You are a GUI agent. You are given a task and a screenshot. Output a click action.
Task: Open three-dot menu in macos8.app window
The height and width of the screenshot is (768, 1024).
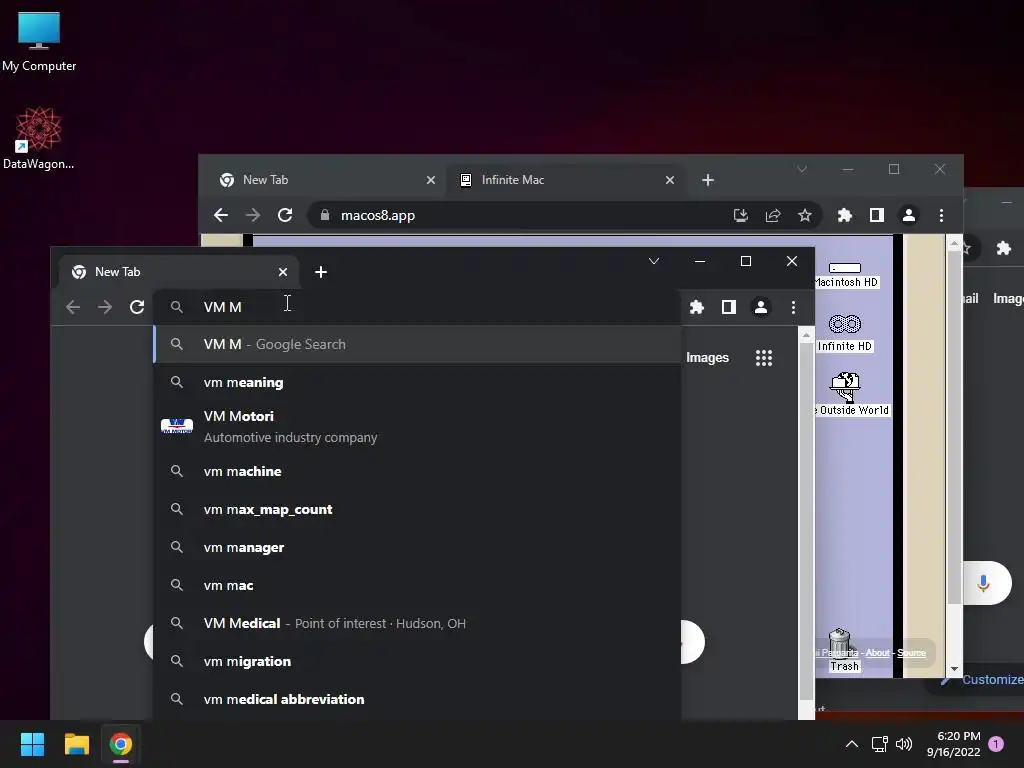click(941, 216)
